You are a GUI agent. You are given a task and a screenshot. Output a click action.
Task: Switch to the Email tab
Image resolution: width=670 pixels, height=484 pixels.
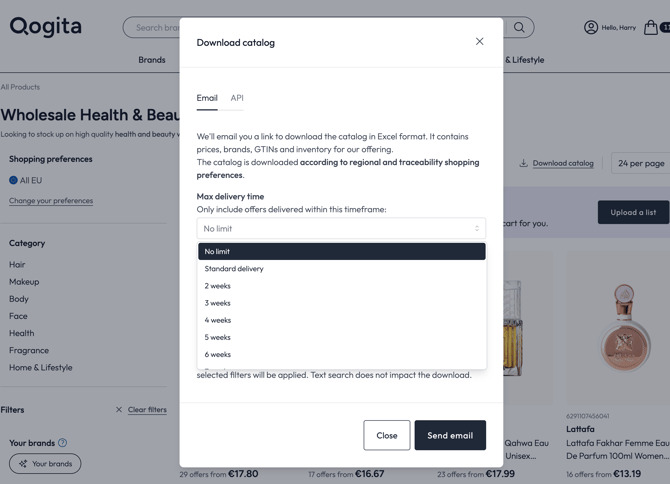click(207, 98)
